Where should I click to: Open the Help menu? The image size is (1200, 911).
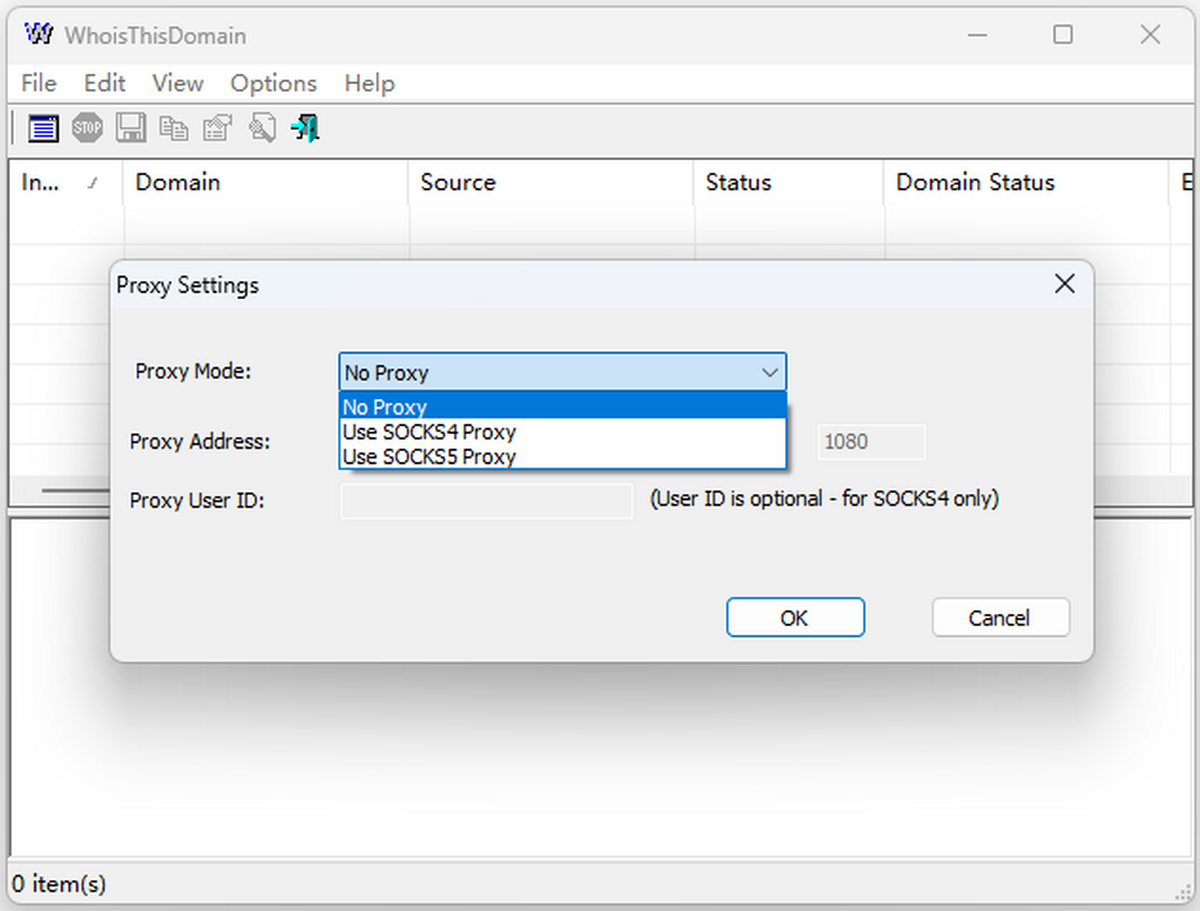point(370,83)
